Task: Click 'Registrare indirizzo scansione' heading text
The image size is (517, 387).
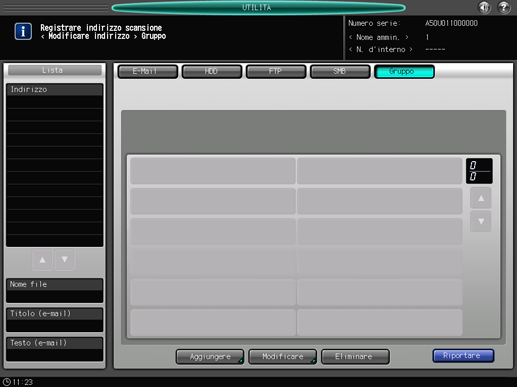Action: point(101,28)
